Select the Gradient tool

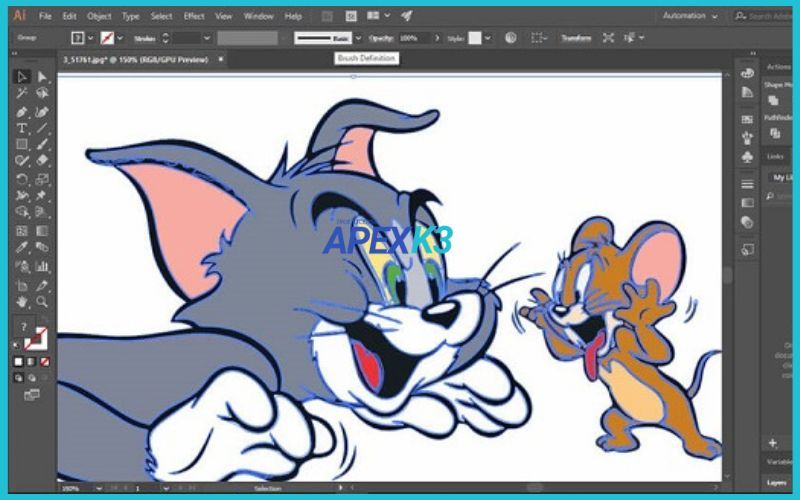pyautogui.click(x=42, y=231)
